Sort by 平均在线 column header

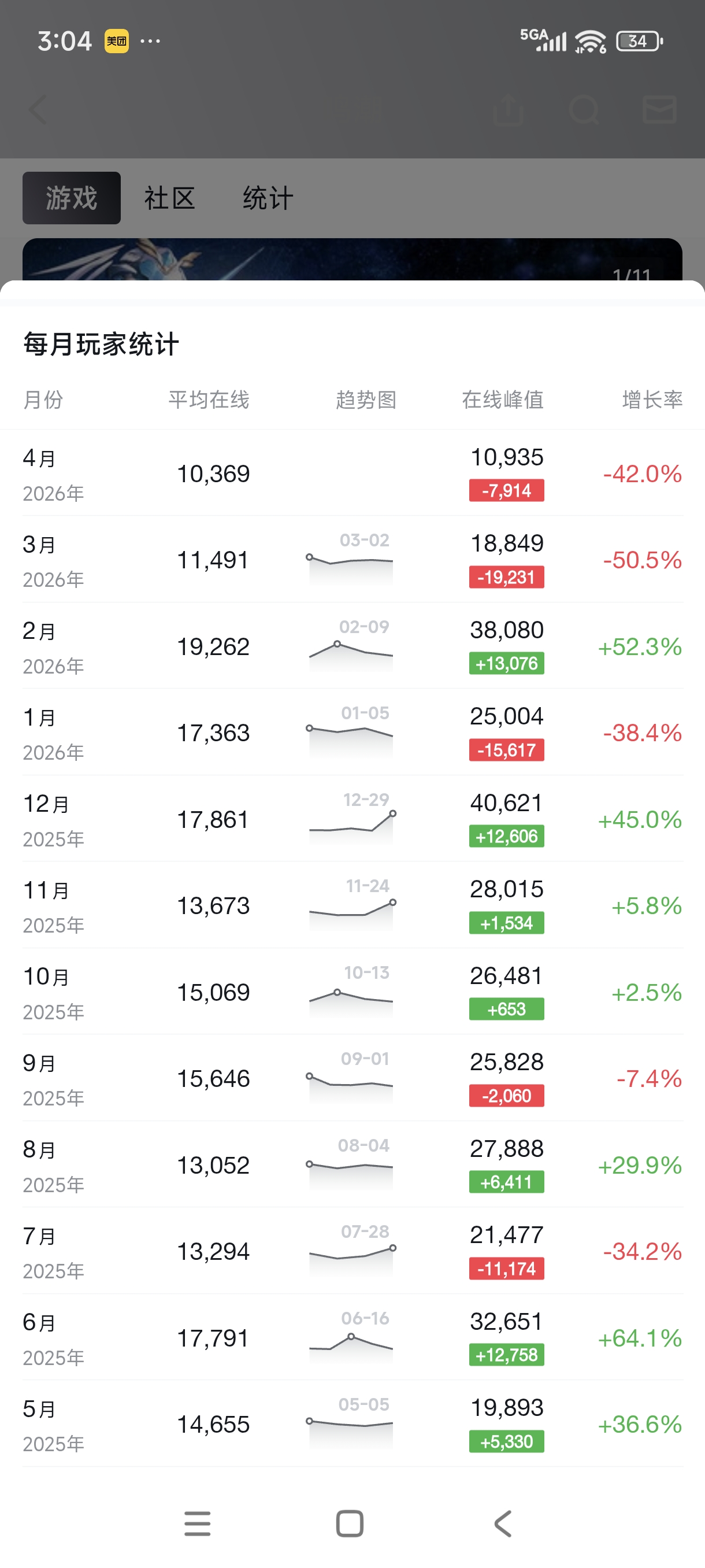tap(209, 400)
